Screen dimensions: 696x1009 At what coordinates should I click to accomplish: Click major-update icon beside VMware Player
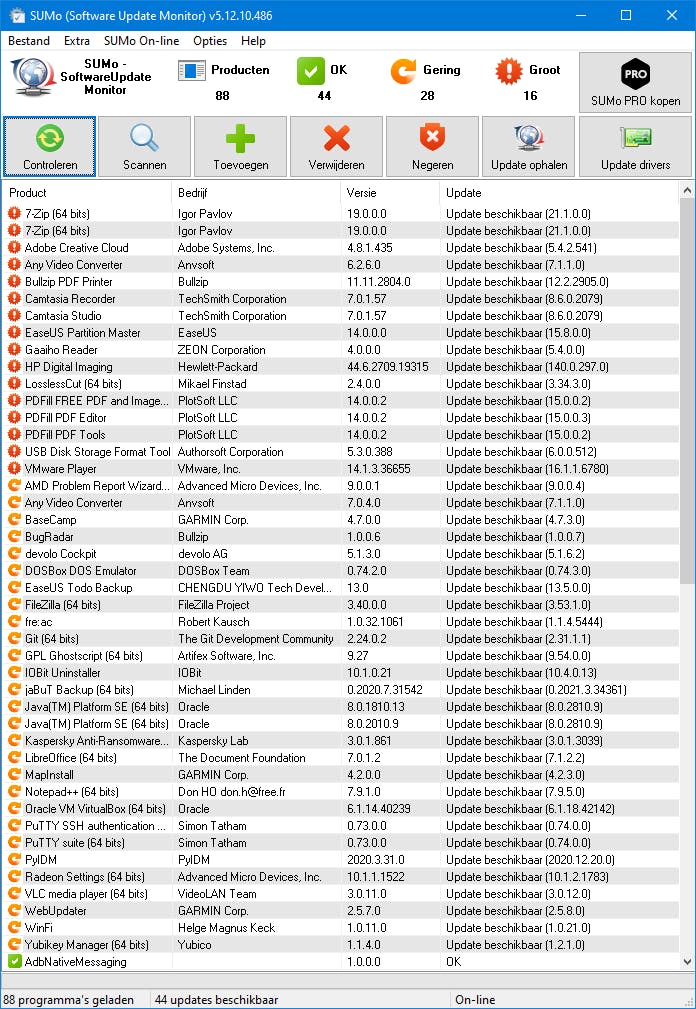[14, 468]
